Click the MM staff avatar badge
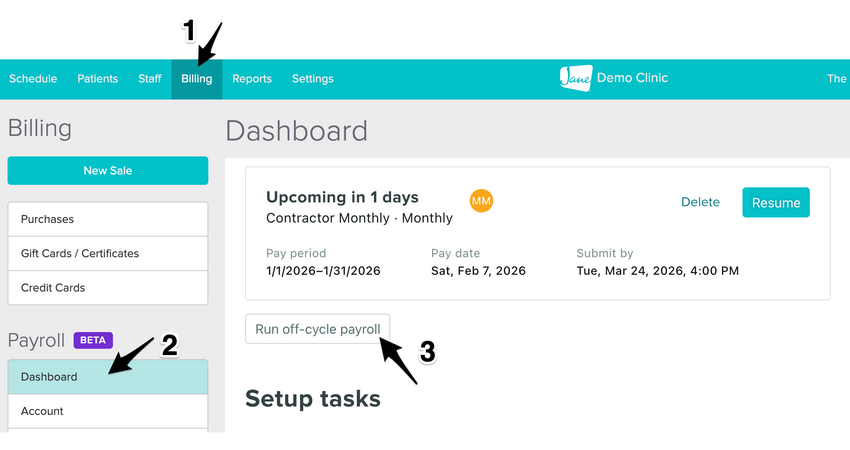The height and width of the screenshot is (450, 850). coord(481,201)
